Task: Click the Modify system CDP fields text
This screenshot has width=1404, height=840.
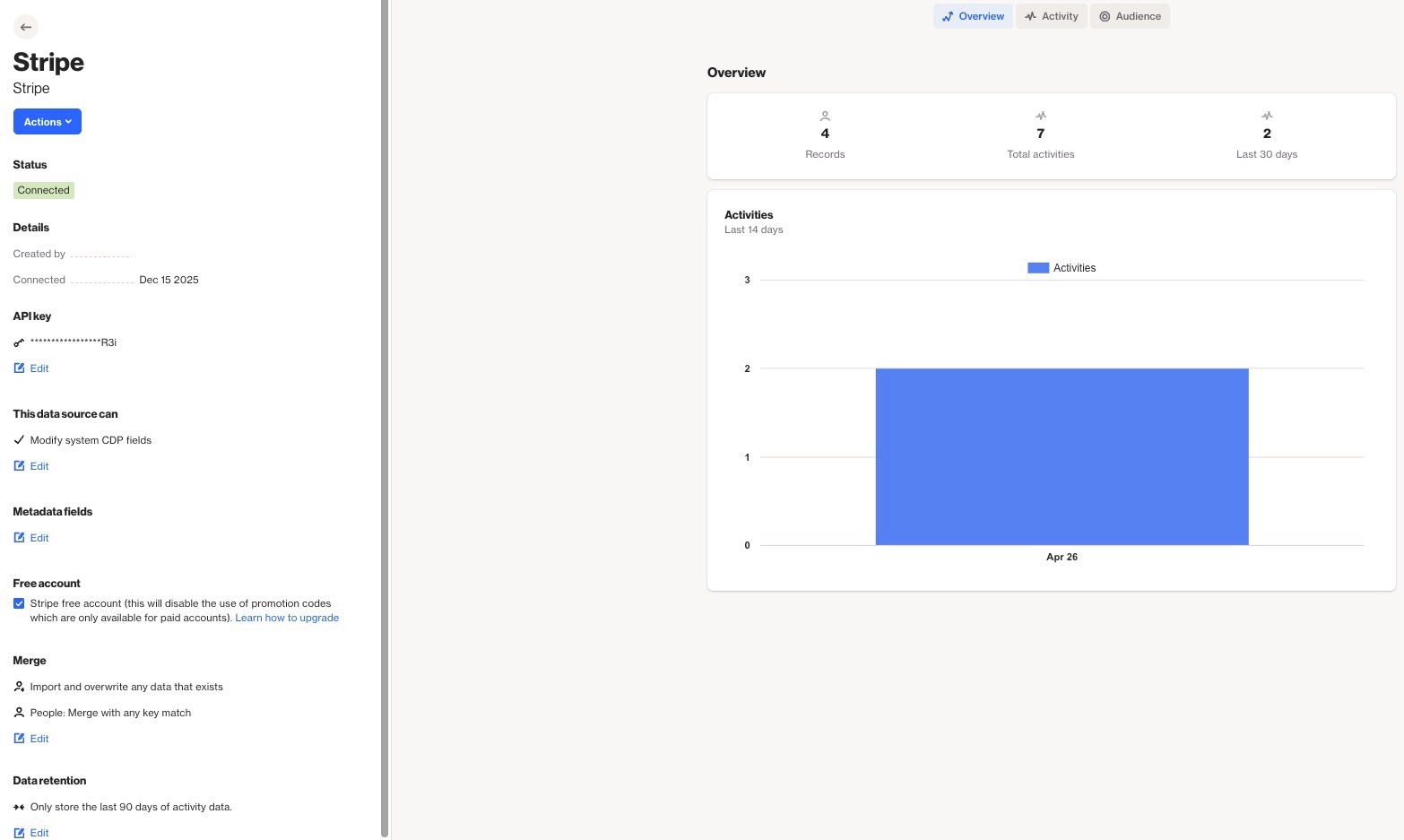Action: [x=91, y=440]
